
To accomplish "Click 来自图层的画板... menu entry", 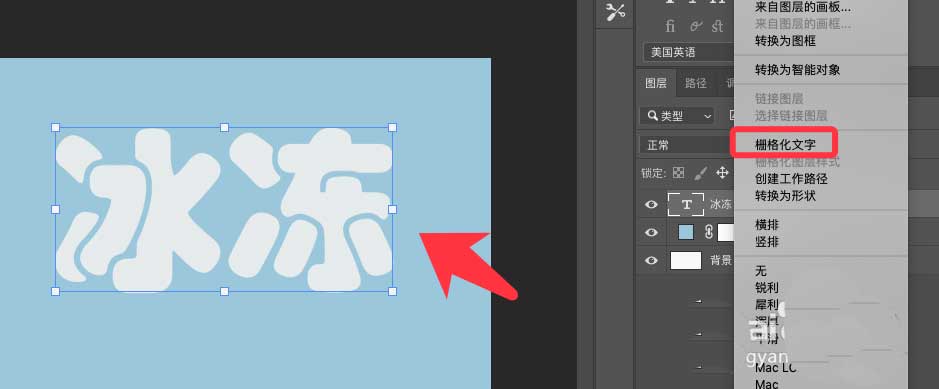I will coord(802,7).
